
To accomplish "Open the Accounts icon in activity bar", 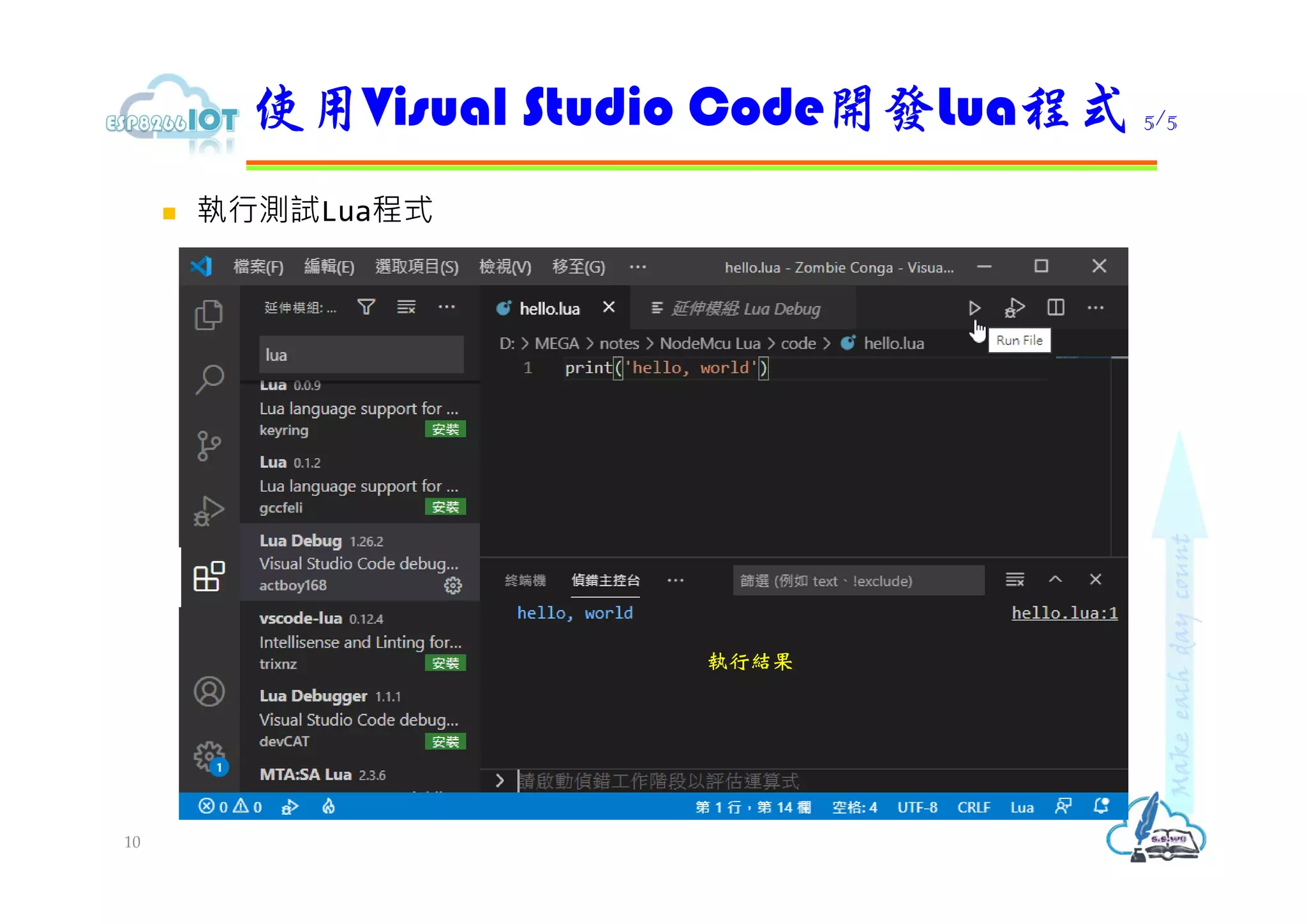I will tap(209, 691).
